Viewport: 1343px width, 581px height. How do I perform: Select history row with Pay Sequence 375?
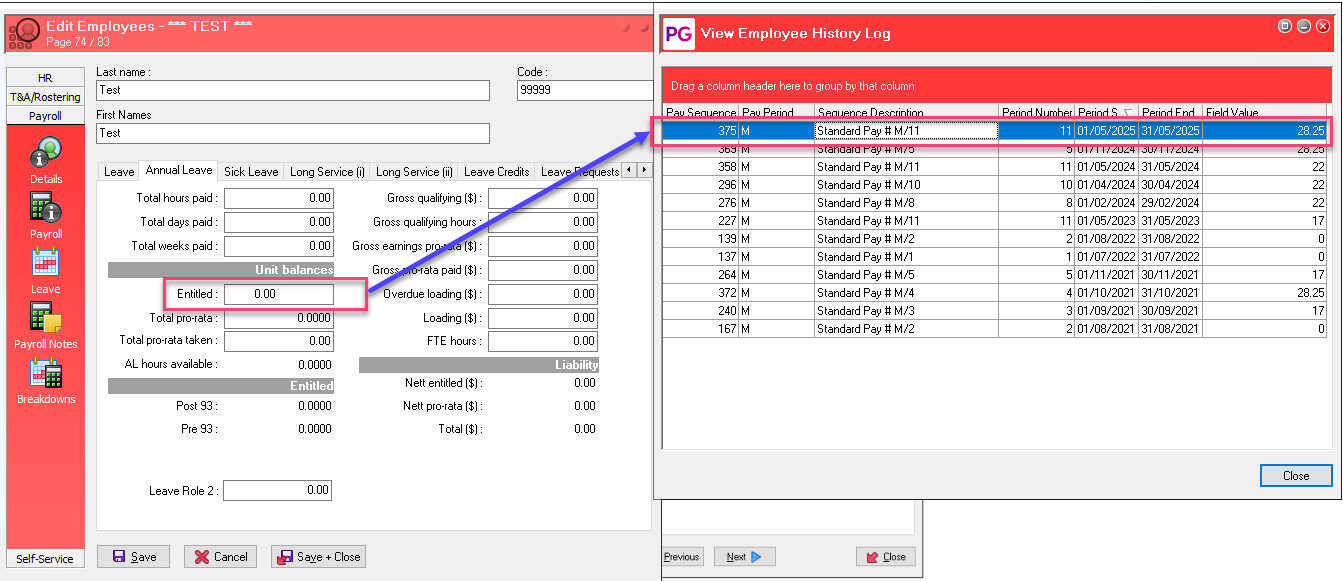pos(996,130)
